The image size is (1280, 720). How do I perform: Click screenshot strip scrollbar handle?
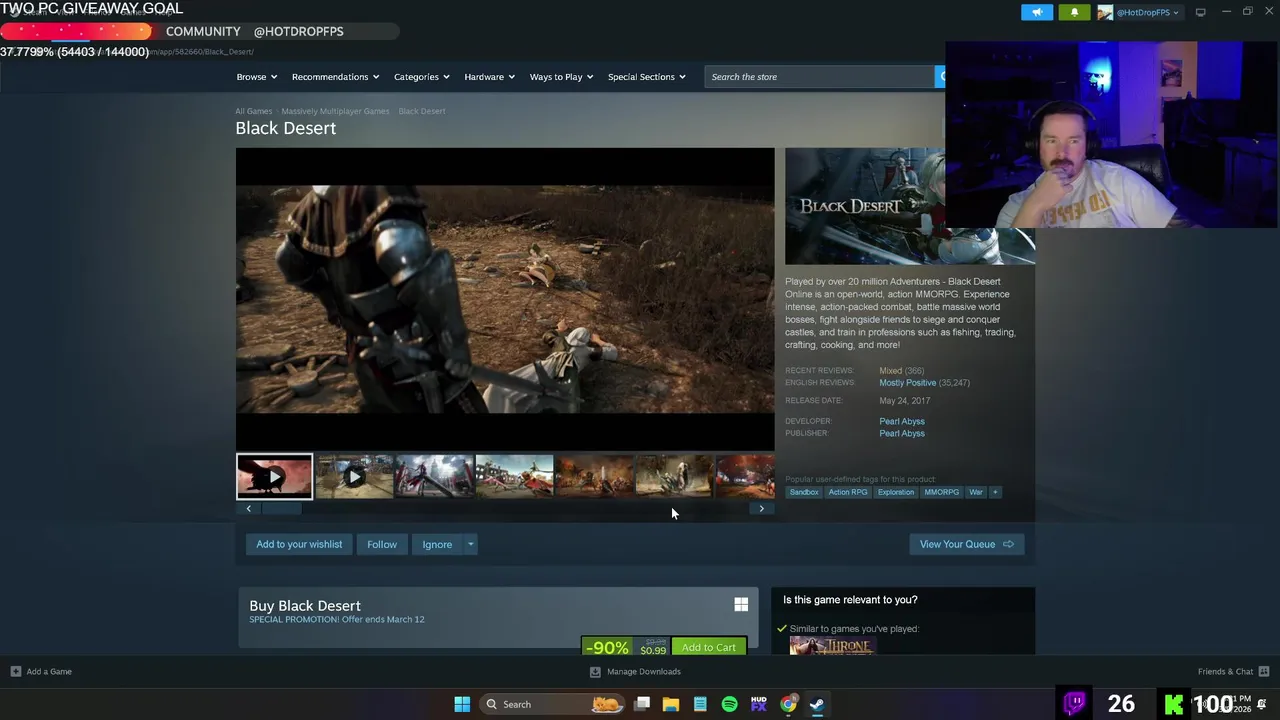[281, 508]
